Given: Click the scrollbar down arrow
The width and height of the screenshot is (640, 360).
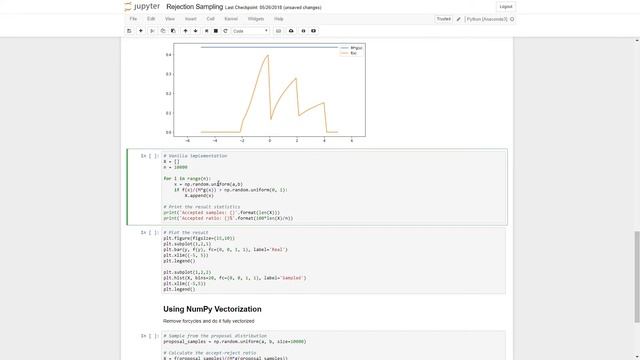Looking at the screenshot, I should [x=637, y=357].
